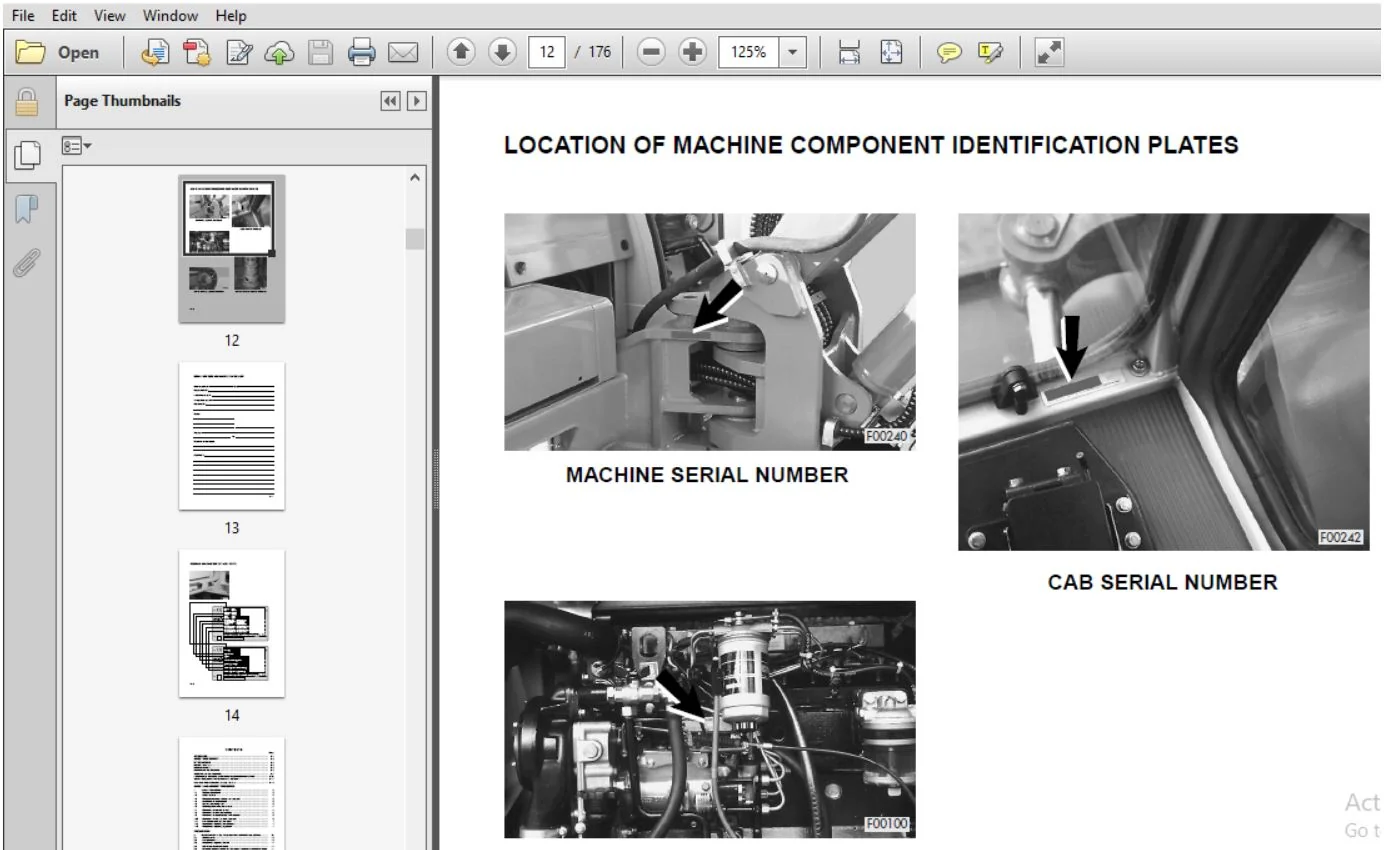Zoom out with minus button
The width and height of the screenshot is (1384, 850).
[651, 52]
